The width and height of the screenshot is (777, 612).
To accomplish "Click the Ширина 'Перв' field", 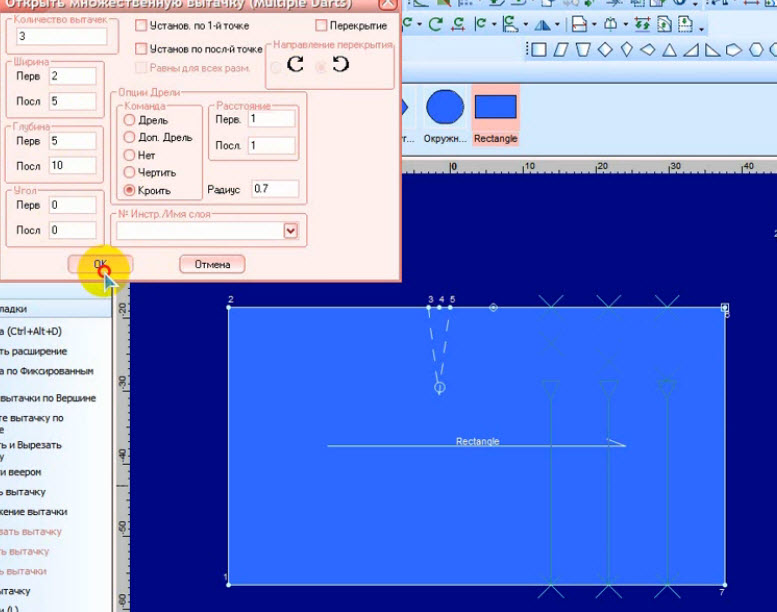I will (x=73, y=76).
